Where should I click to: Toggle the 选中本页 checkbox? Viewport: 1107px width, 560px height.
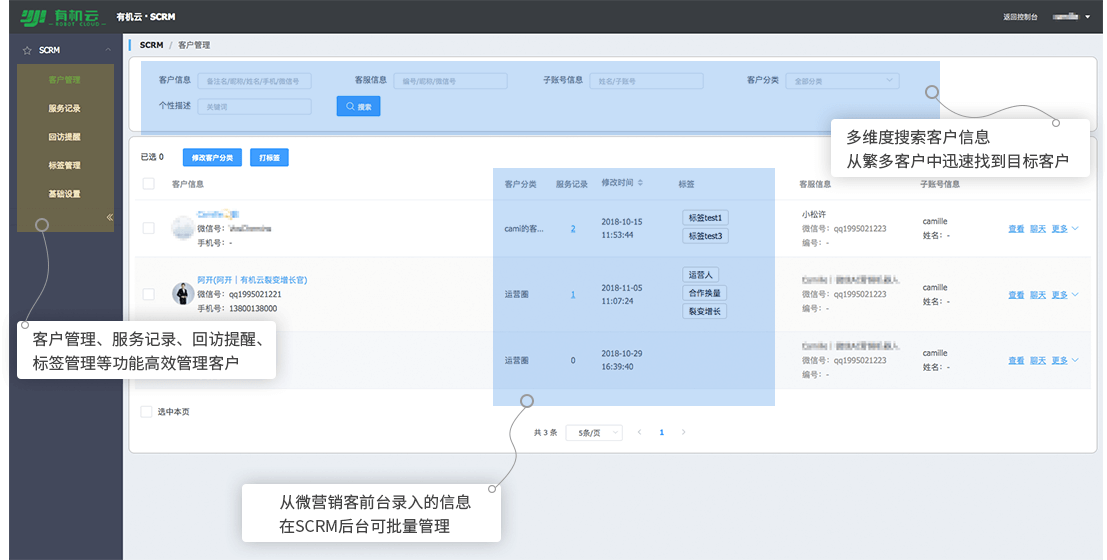[x=146, y=412]
